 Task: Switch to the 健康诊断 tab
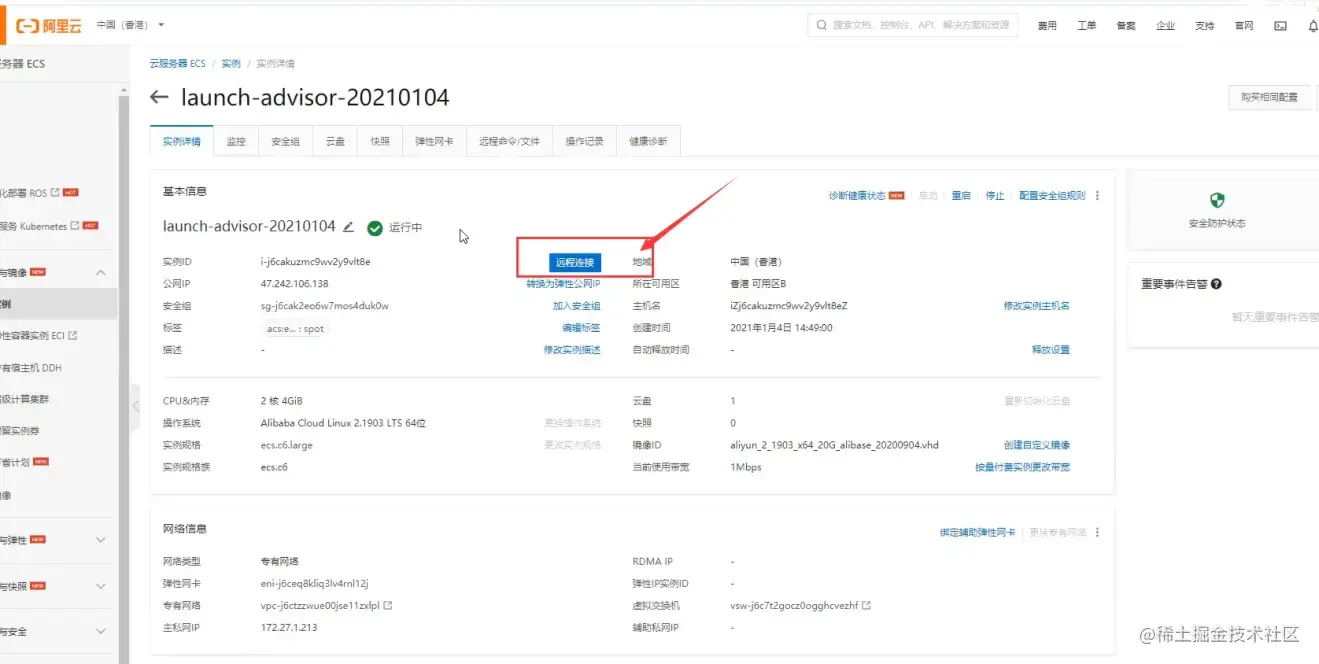648,141
